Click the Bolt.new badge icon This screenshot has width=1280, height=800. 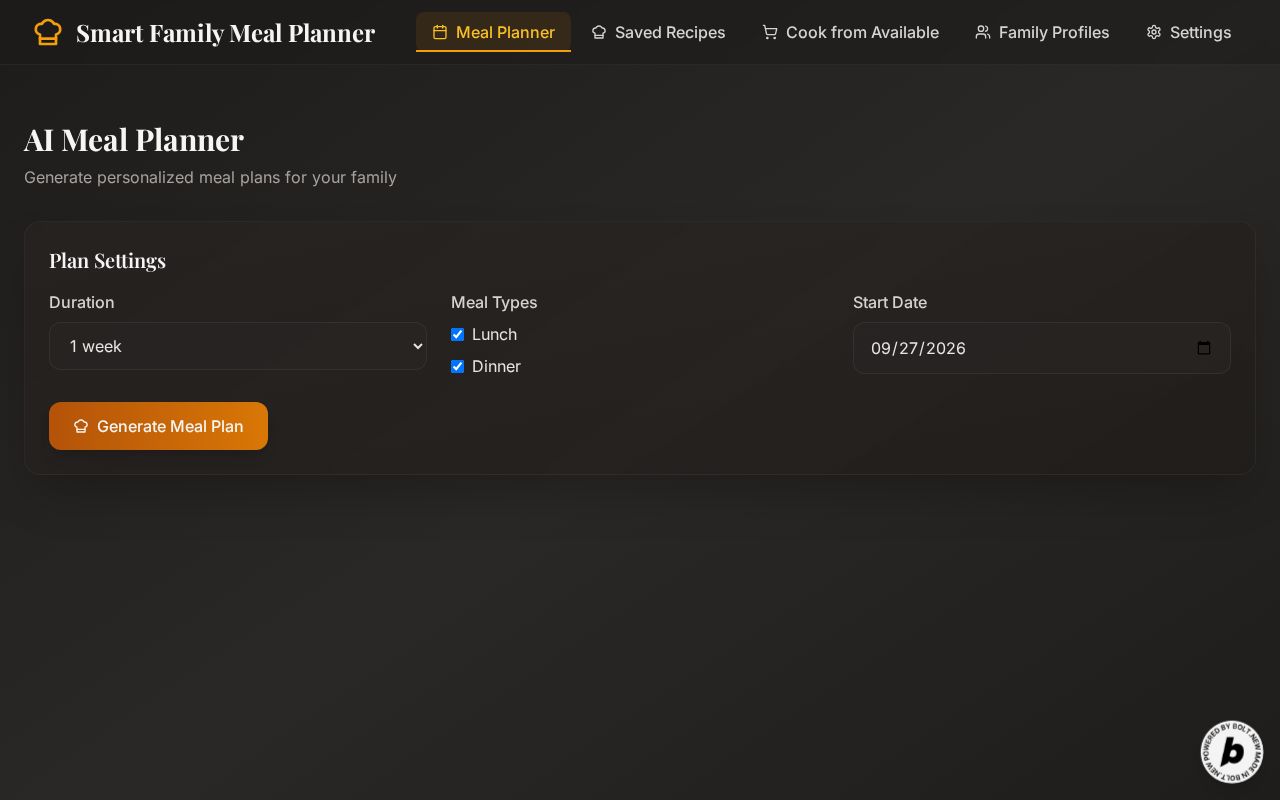point(1232,752)
